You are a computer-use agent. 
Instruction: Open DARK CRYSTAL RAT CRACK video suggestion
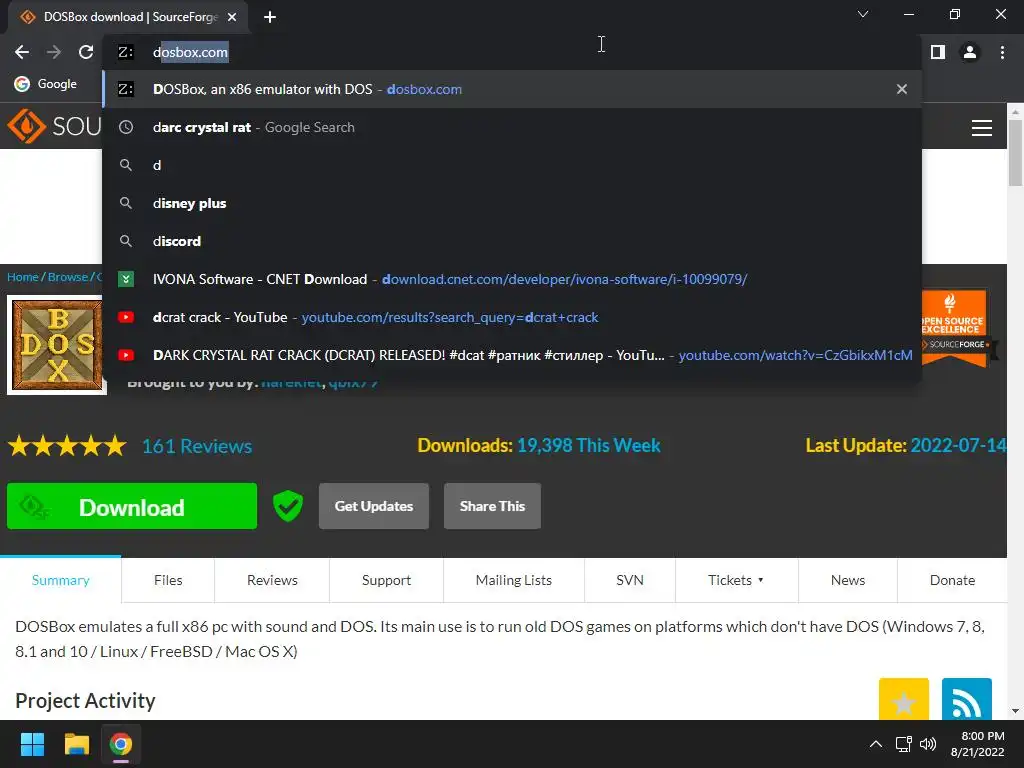[x=512, y=355]
